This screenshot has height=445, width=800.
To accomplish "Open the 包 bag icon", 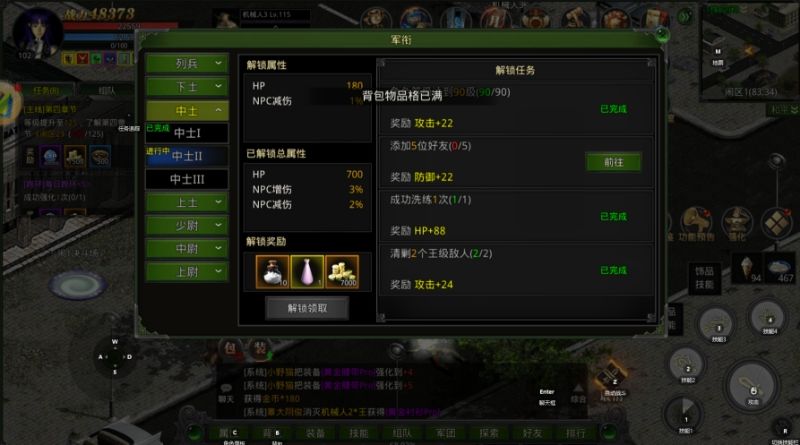I will (231, 349).
